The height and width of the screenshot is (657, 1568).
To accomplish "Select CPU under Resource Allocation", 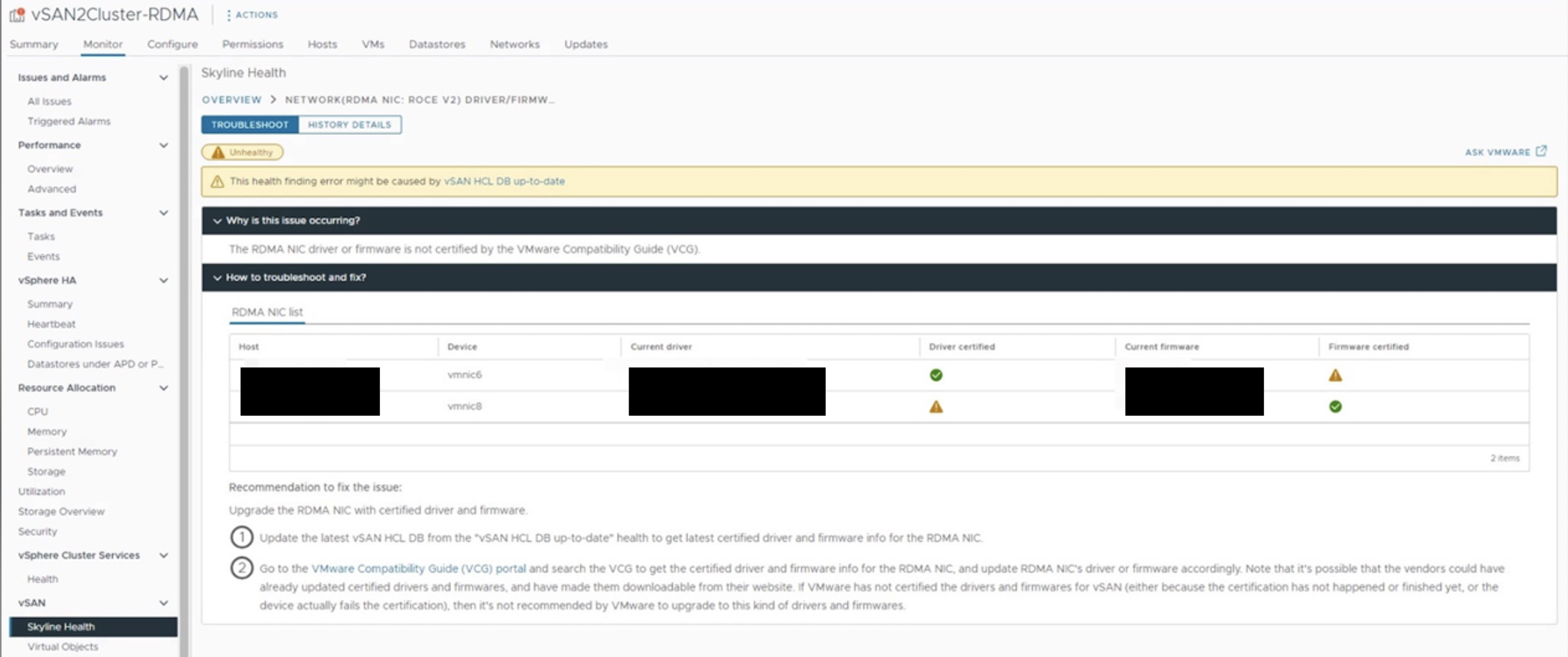I will [x=37, y=412].
